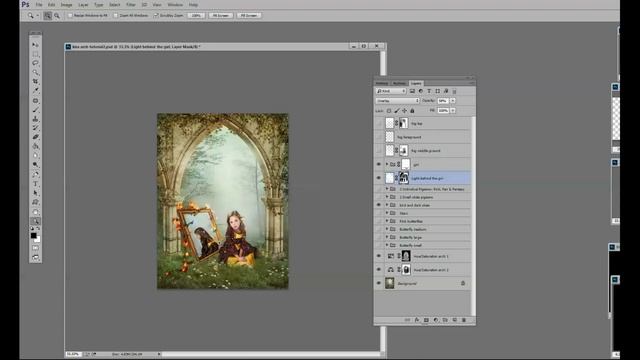Open the File menu
The height and width of the screenshot is (360, 640).
tap(39, 5)
